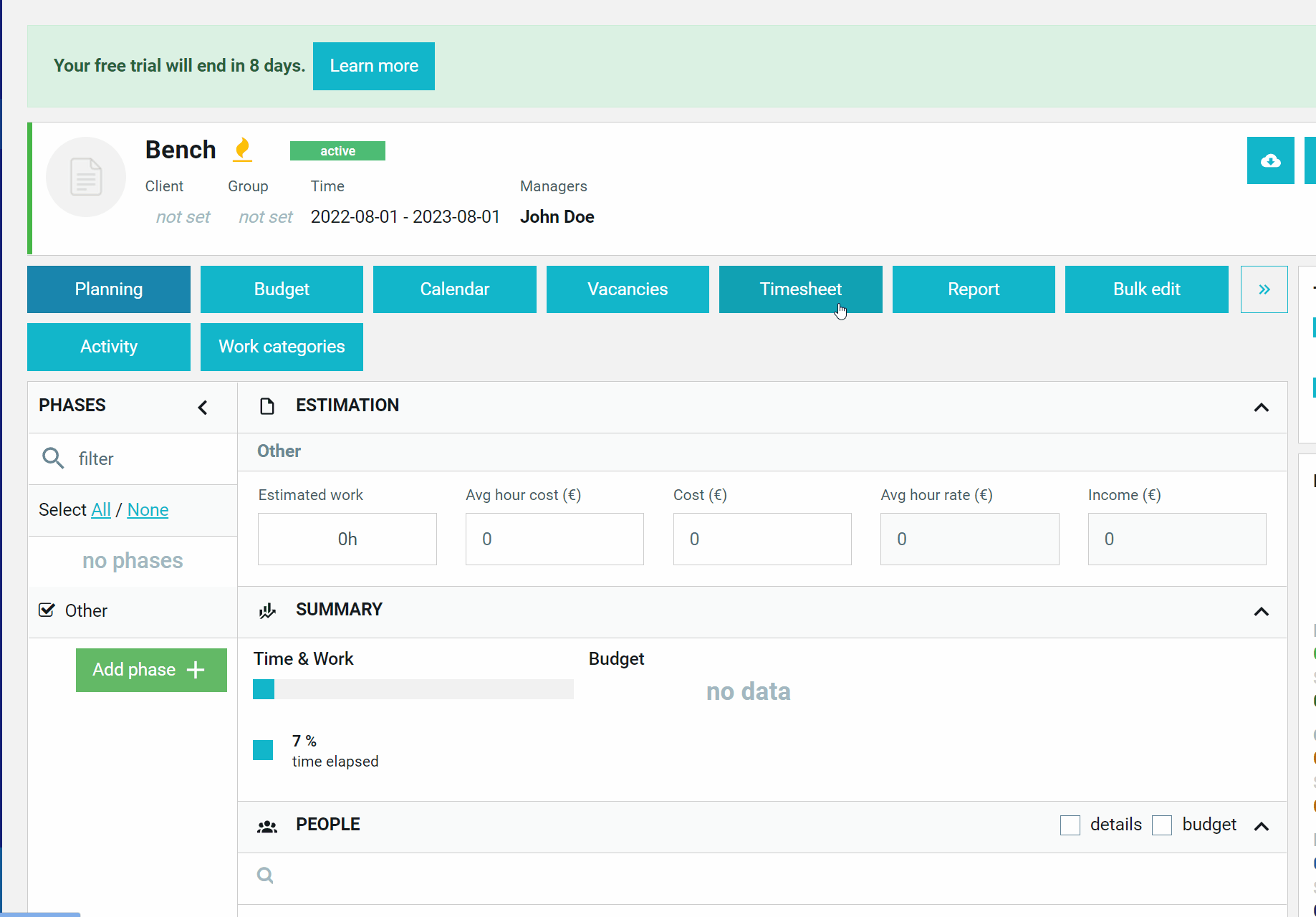
Task: Click the Estimated work input field
Action: point(347,539)
